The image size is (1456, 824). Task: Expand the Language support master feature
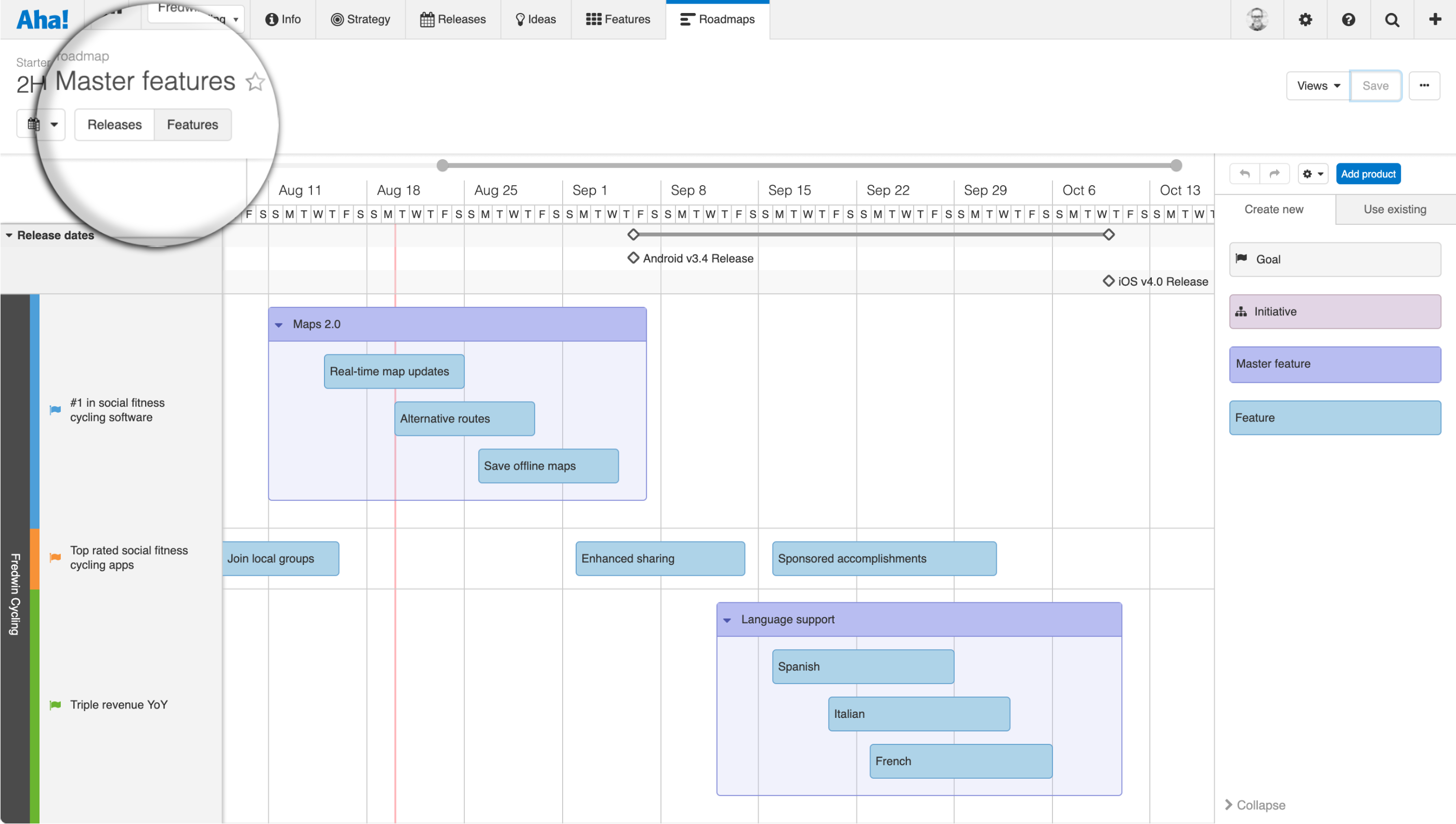click(727, 619)
